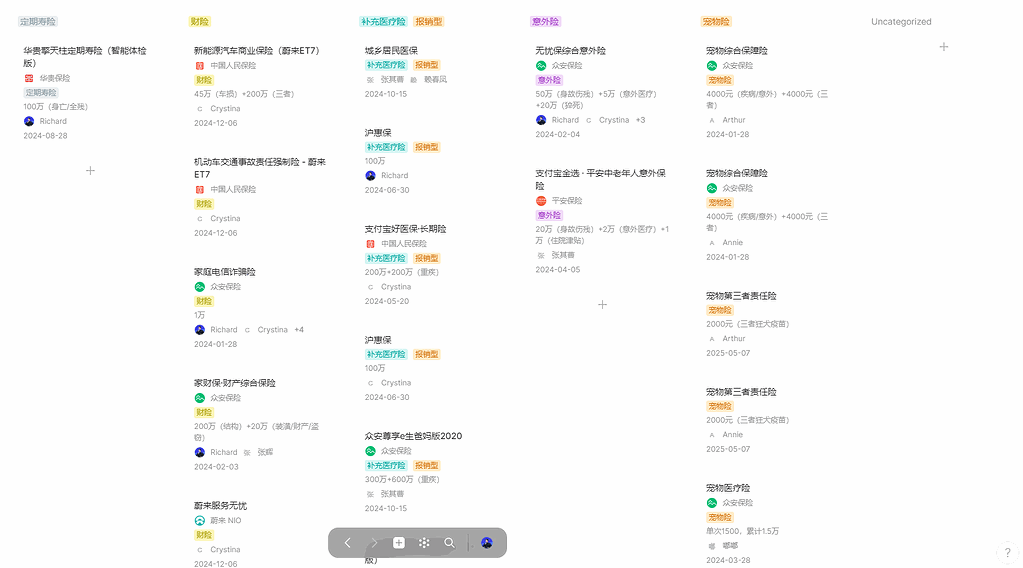1023x568 pixels.
Task: Click 补充医疗险 tag on 城乡居民医保 card
Action: pos(386,65)
